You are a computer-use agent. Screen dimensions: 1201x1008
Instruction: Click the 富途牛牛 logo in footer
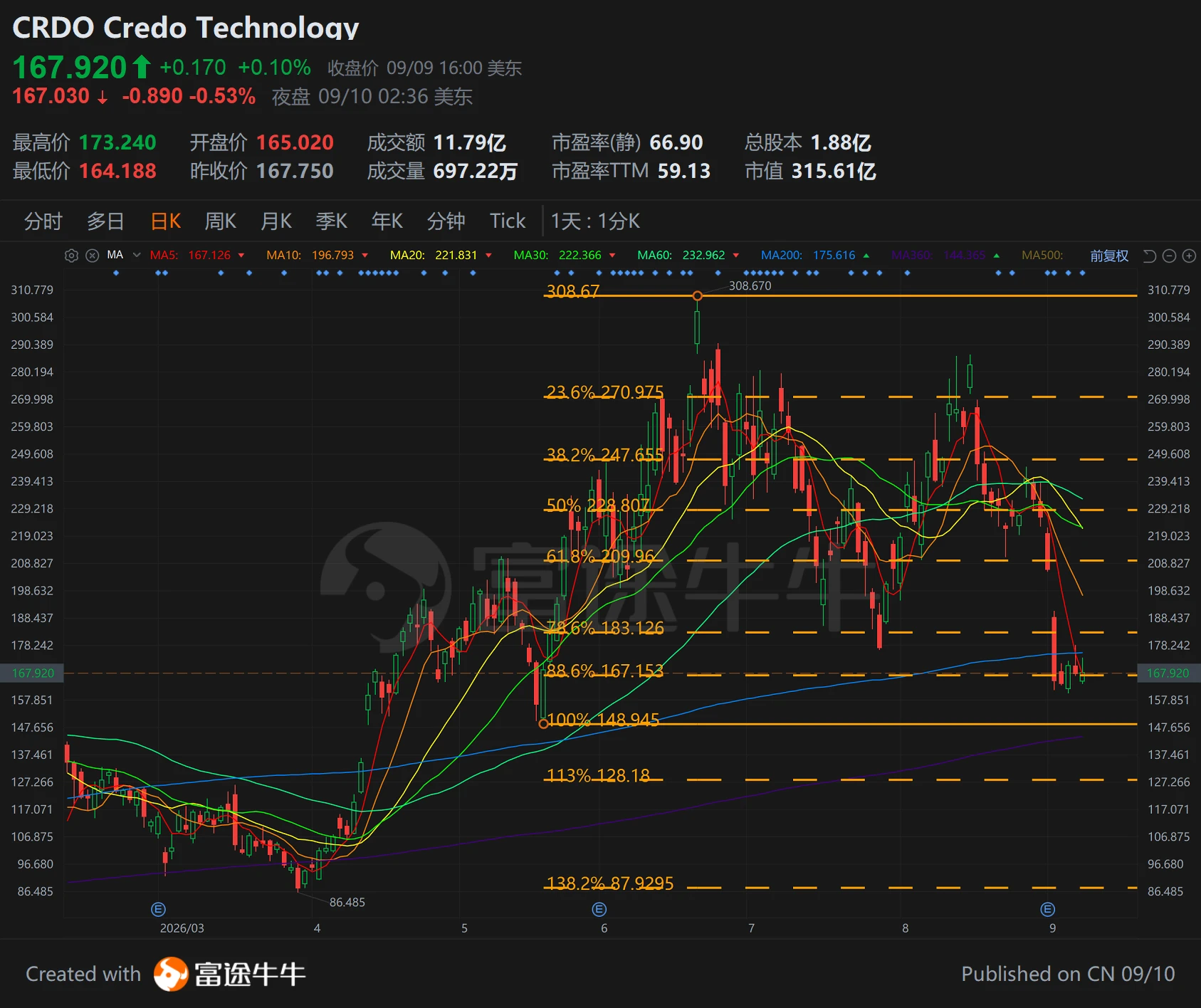[230, 974]
